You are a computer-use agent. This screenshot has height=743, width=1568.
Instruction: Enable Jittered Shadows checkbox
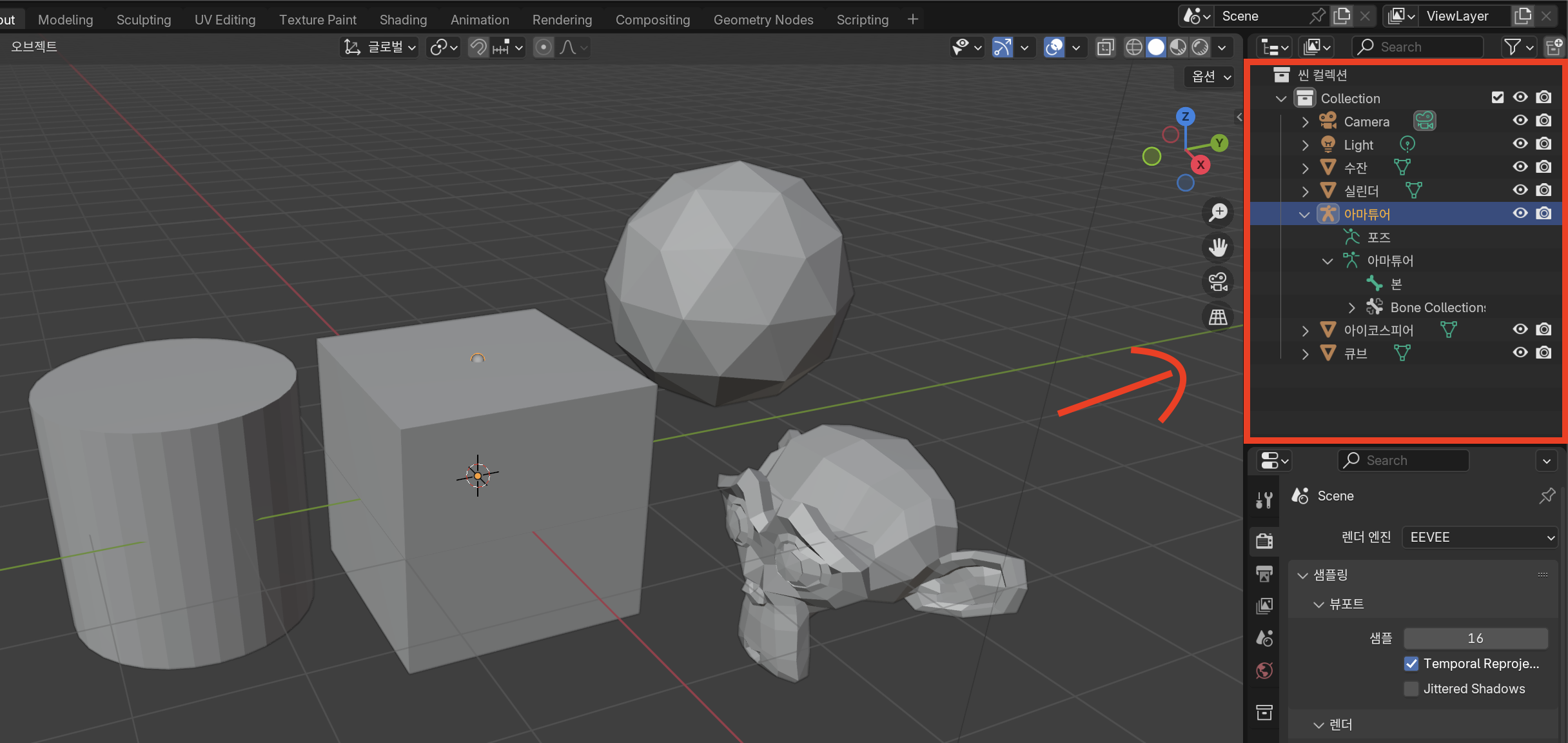pos(1411,689)
